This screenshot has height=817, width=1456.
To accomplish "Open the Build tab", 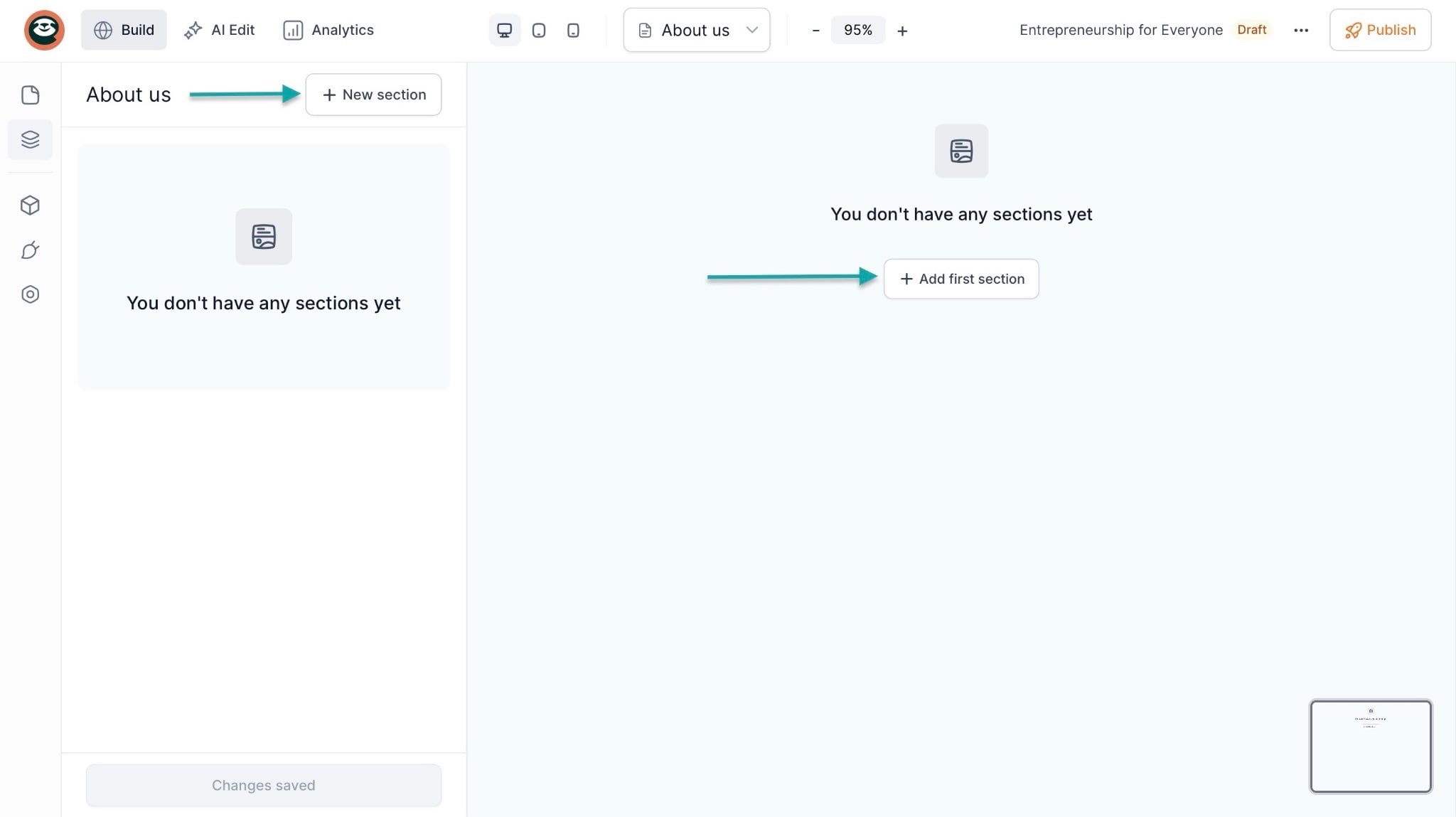I will pyautogui.click(x=124, y=30).
